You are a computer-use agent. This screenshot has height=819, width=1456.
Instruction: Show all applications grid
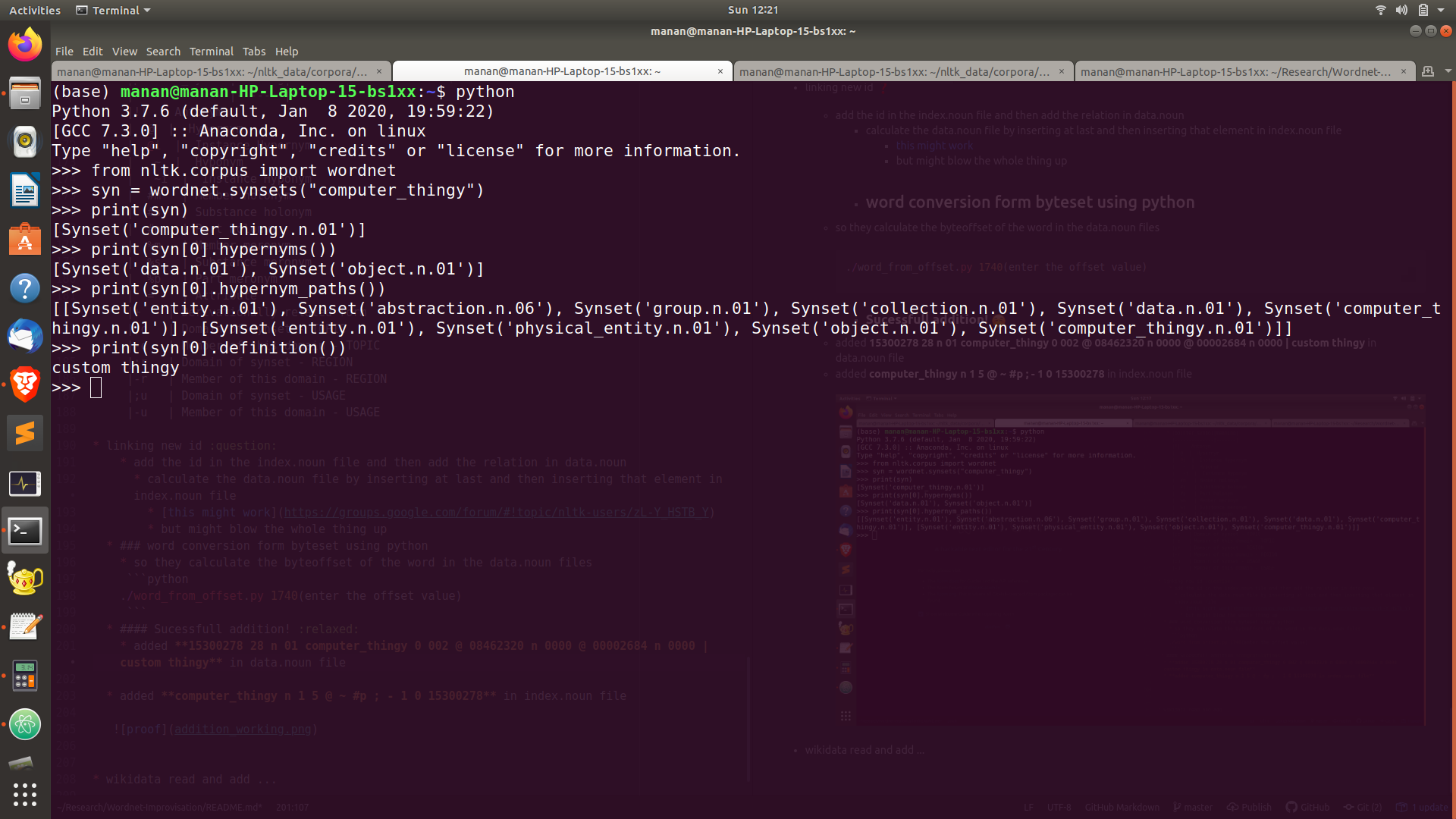tap(25, 794)
